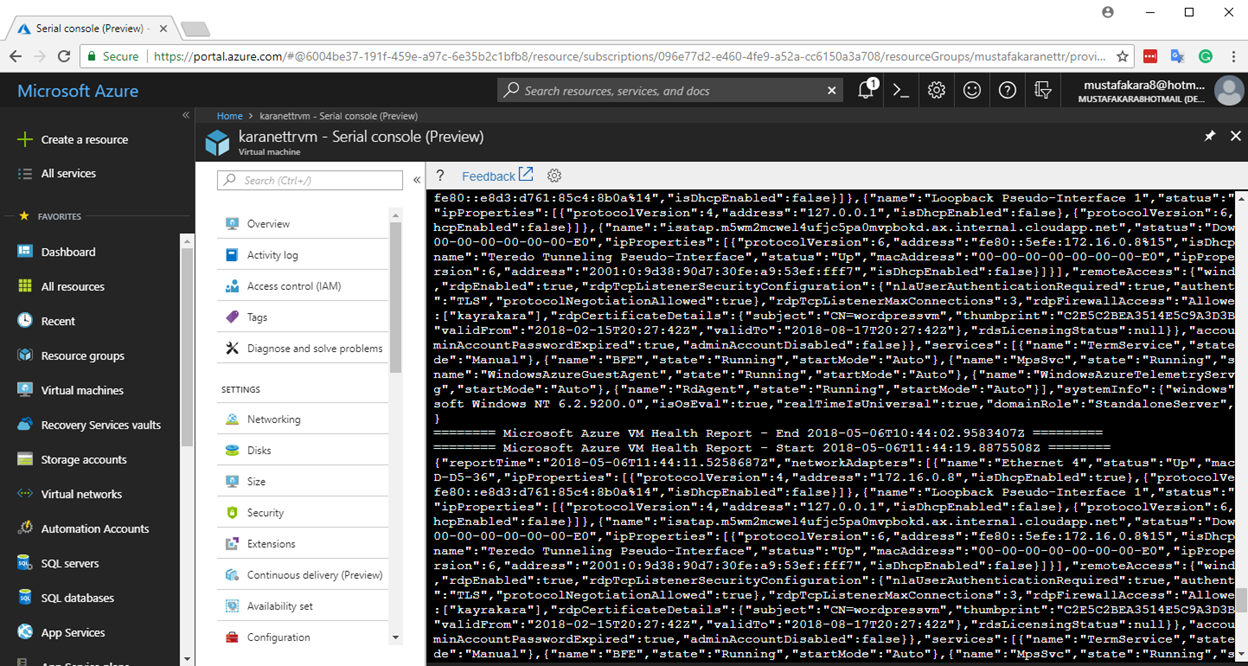Click the Size icon
Viewport: 1248px width, 666px height.
(232, 481)
